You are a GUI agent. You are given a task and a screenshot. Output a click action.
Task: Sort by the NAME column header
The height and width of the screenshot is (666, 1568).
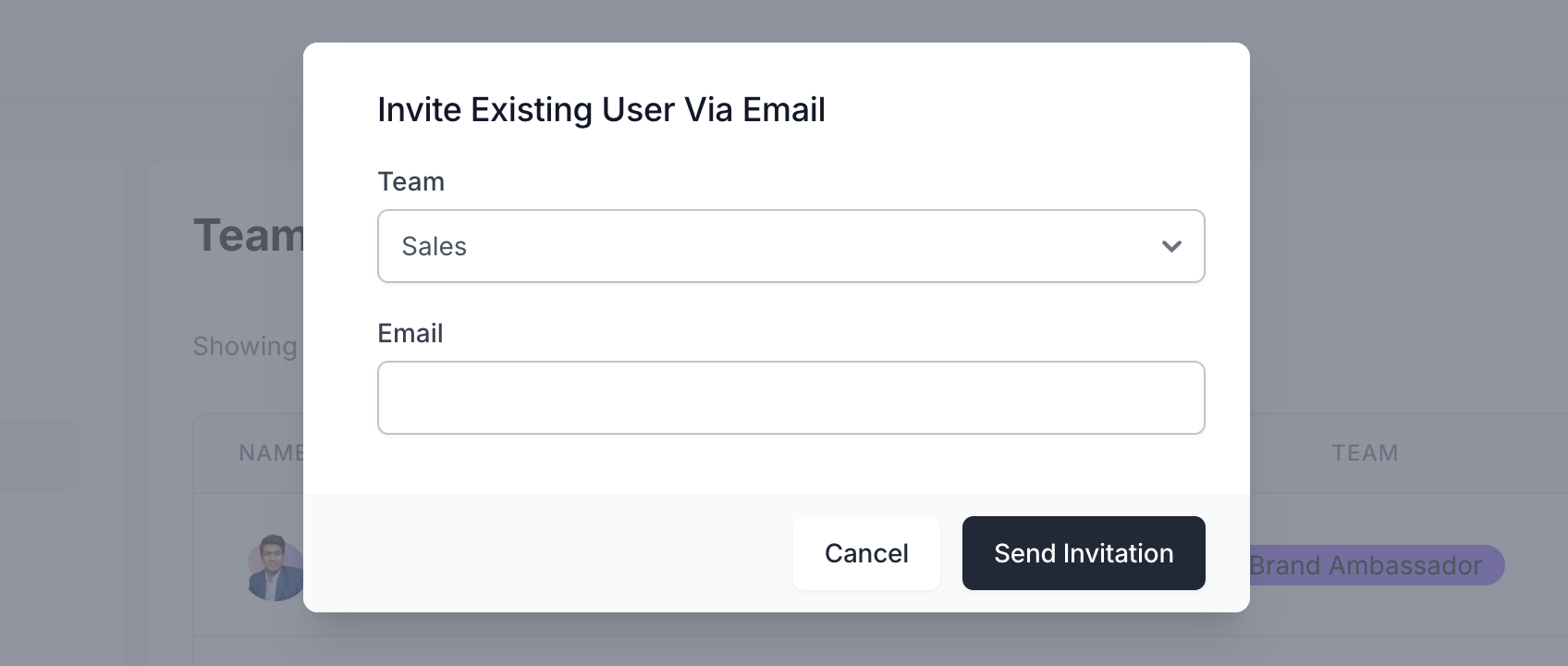(x=271, y=452)
